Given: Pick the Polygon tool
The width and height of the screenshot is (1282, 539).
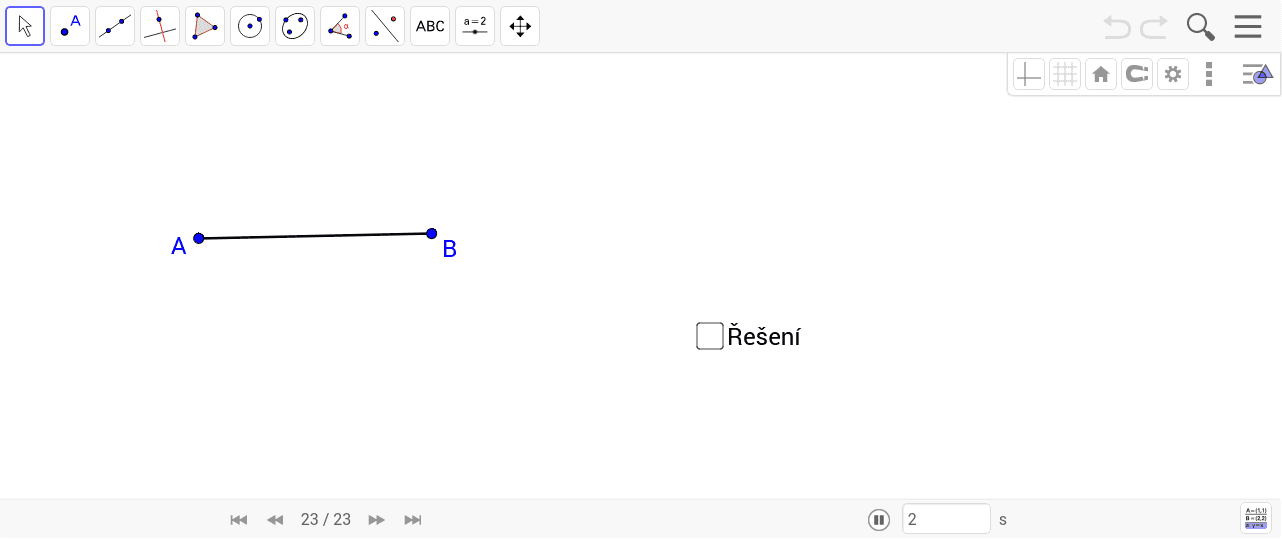Looking at the screenshot, I should pos(205,26).
